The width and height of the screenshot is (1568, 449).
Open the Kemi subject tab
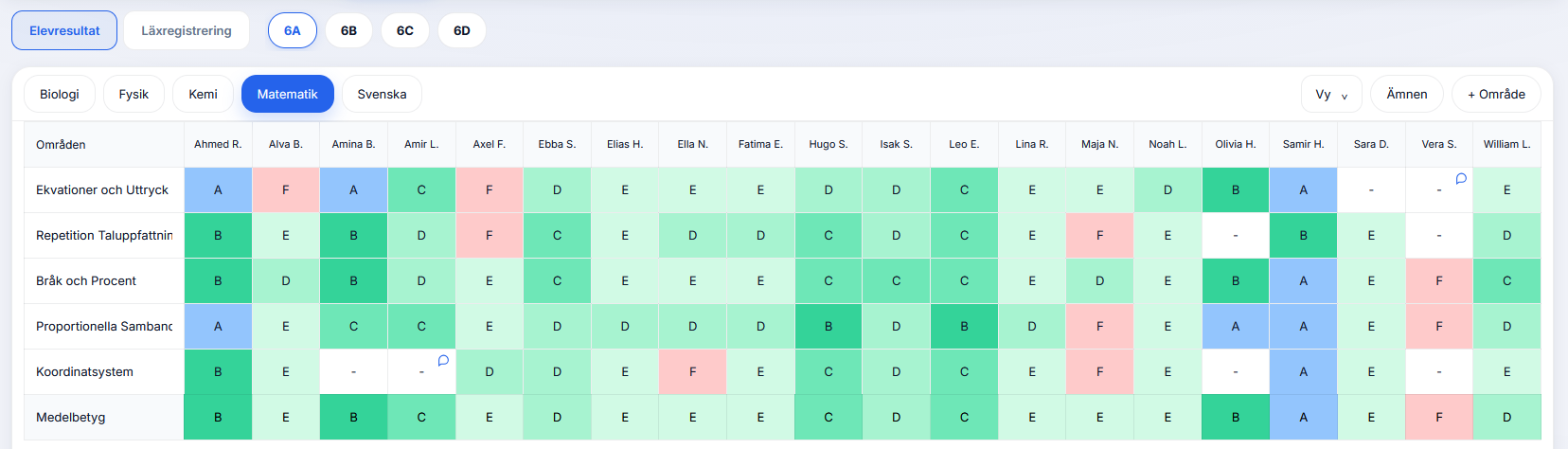pyautogui.click(x=203, y=94)
